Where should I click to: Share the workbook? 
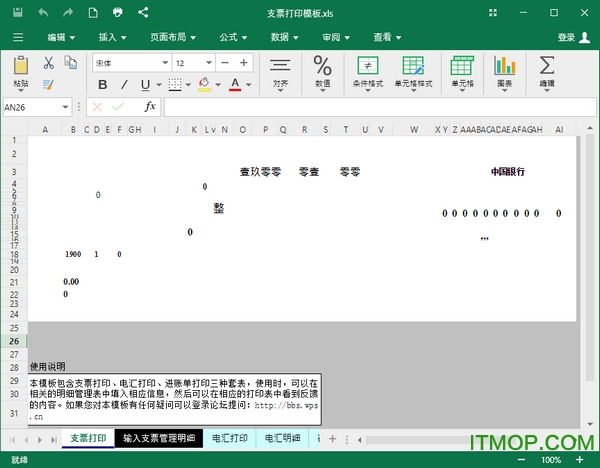click(143, 13)
